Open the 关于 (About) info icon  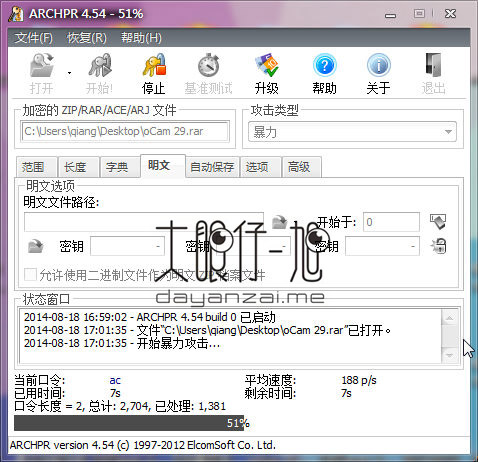(x=379, y=65)
